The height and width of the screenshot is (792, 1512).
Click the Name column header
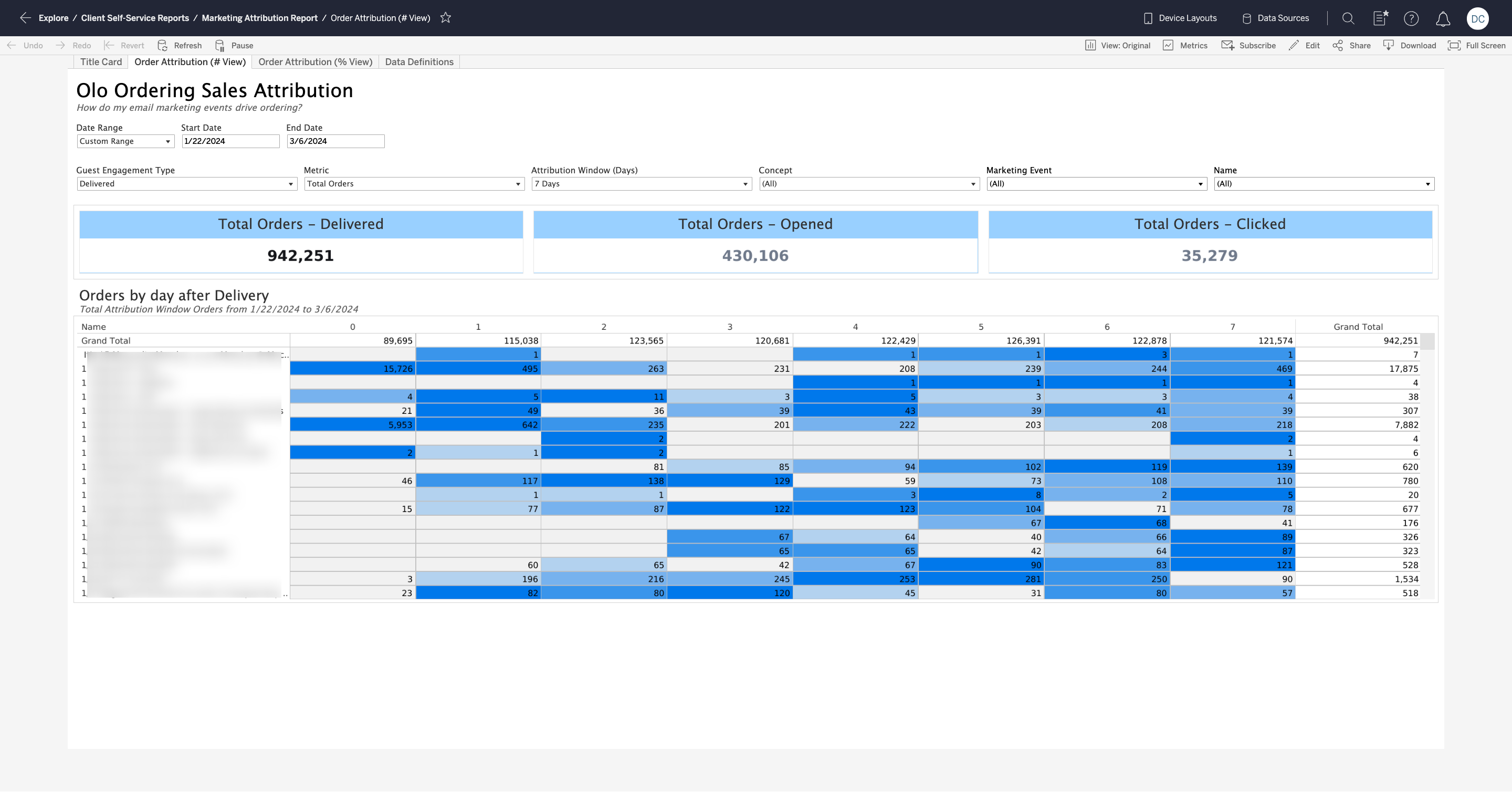94,327
